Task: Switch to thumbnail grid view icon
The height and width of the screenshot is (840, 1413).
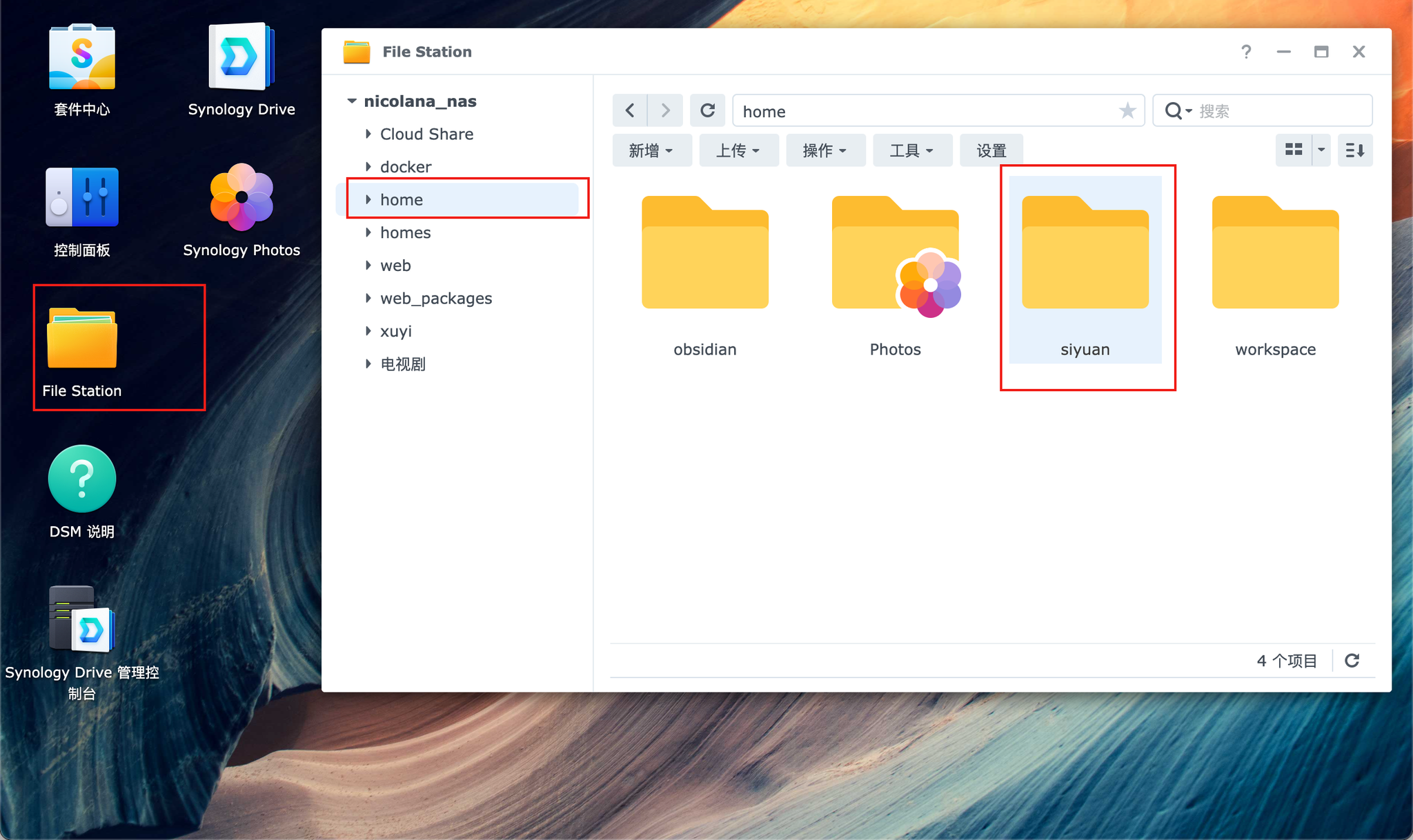Action: click(x=1294, y=150)
